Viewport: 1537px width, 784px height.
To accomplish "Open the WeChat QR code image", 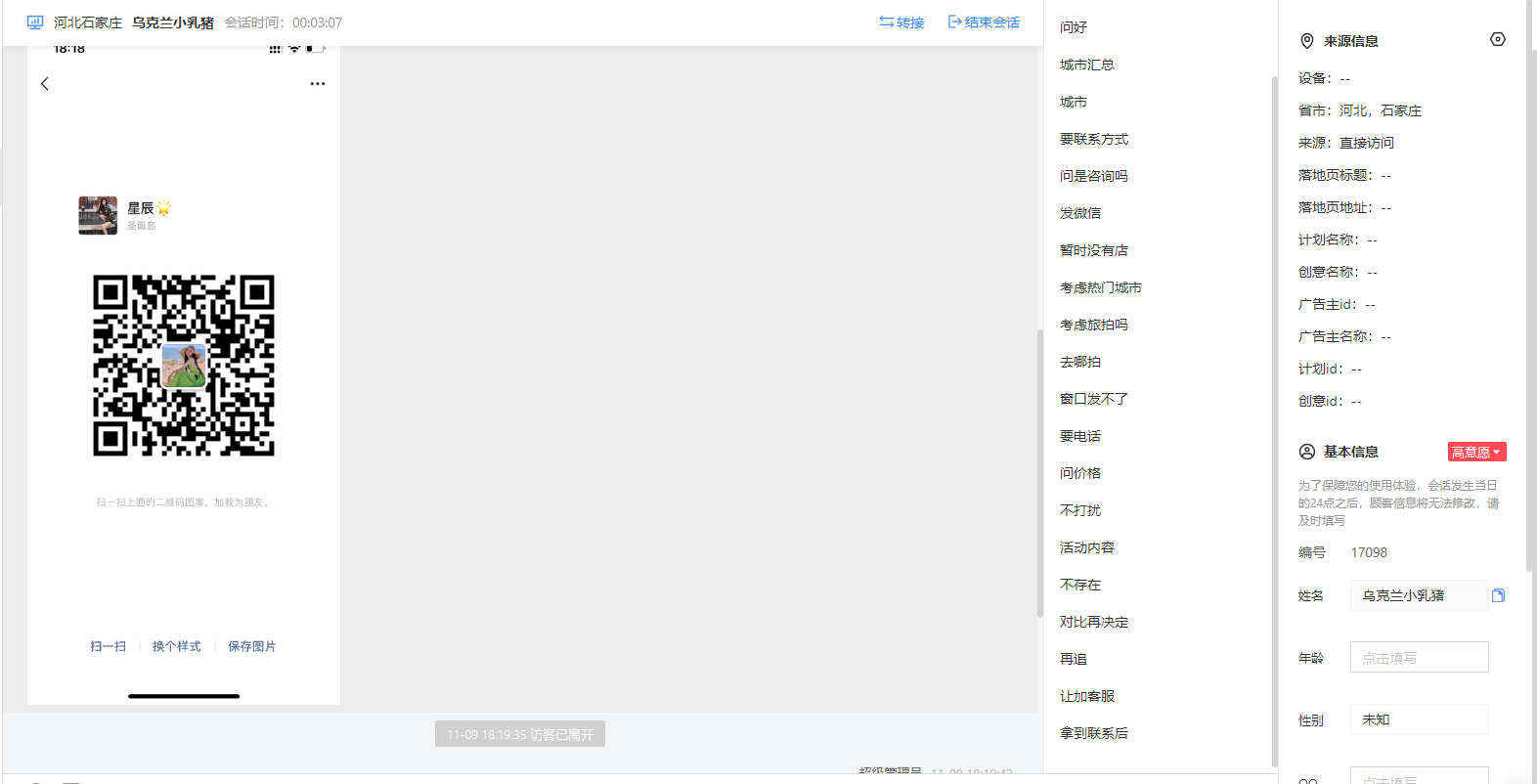I will (184, 366).
